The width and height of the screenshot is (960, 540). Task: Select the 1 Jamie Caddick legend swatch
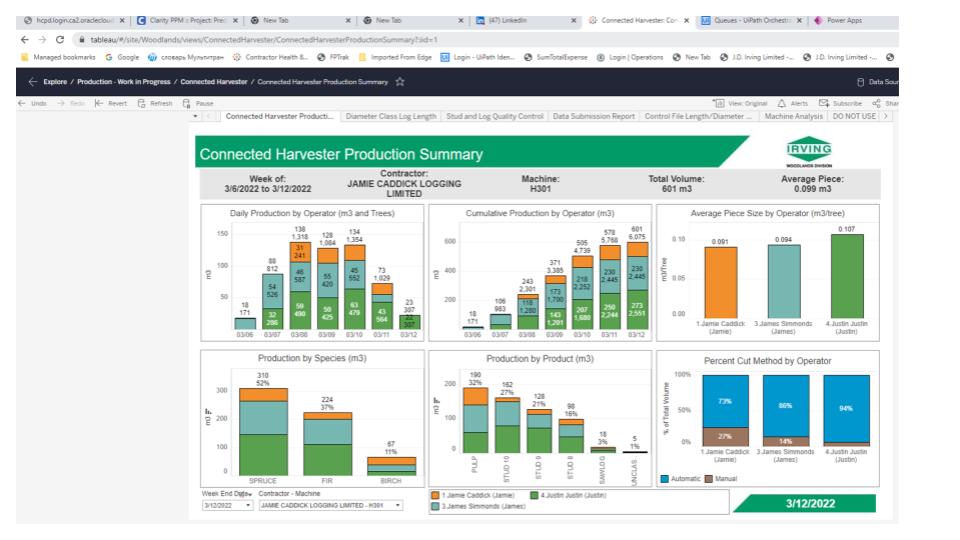435,495
